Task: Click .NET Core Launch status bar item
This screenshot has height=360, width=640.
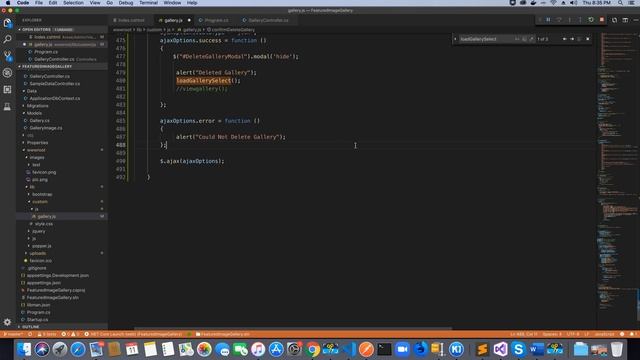Action: [x=133, y=334]
